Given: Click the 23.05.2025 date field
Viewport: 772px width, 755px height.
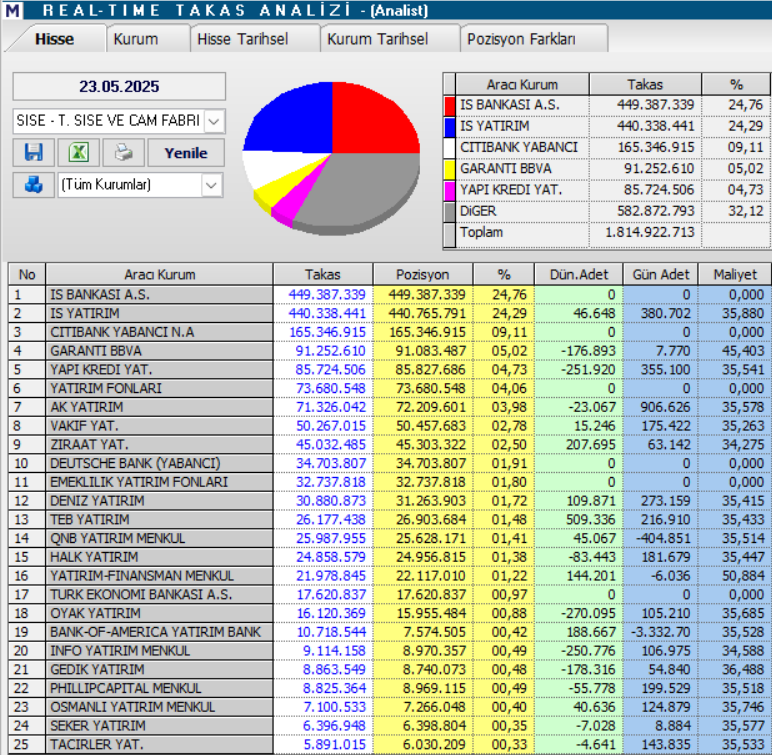Looking at the screenshot, I should [x=119, y=87].
